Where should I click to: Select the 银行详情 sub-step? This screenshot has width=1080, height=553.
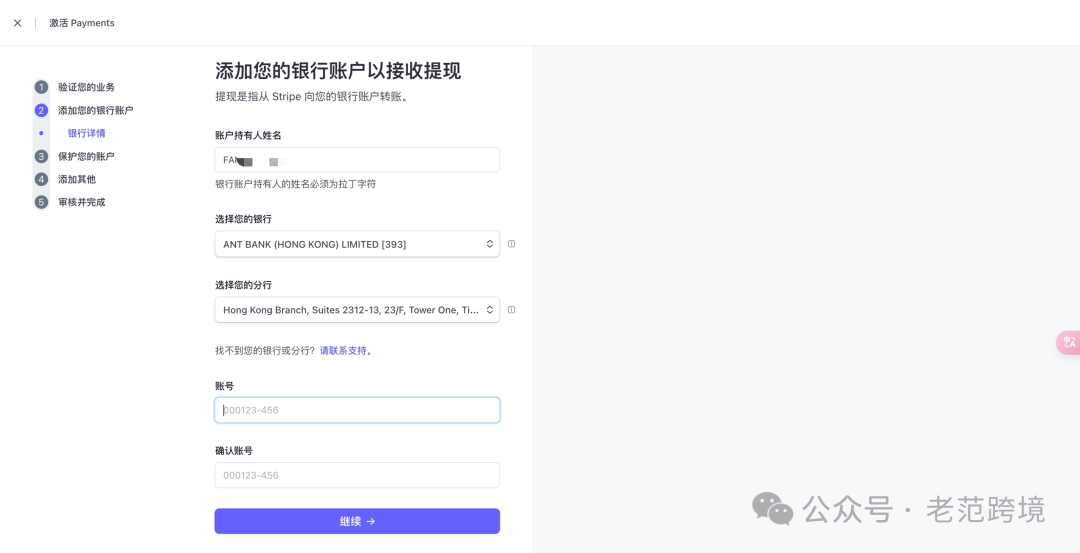(87, 134)
